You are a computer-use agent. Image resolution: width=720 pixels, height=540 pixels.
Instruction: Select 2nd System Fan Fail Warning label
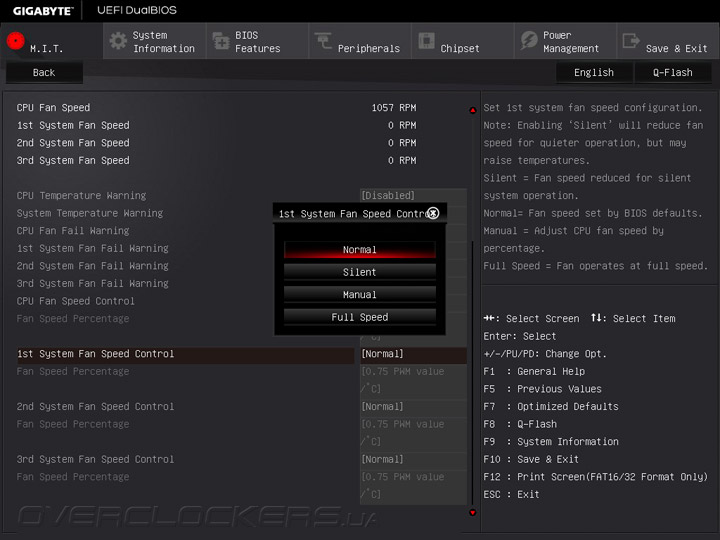tap(93, 266)
